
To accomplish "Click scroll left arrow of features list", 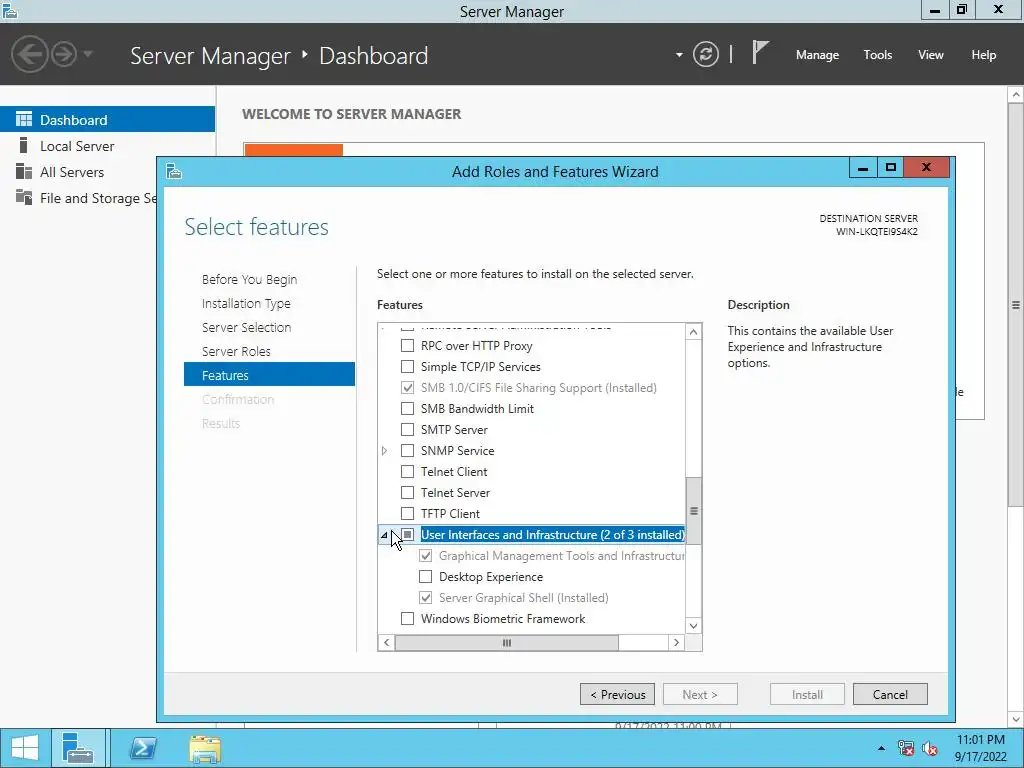I will click(386, 643).
